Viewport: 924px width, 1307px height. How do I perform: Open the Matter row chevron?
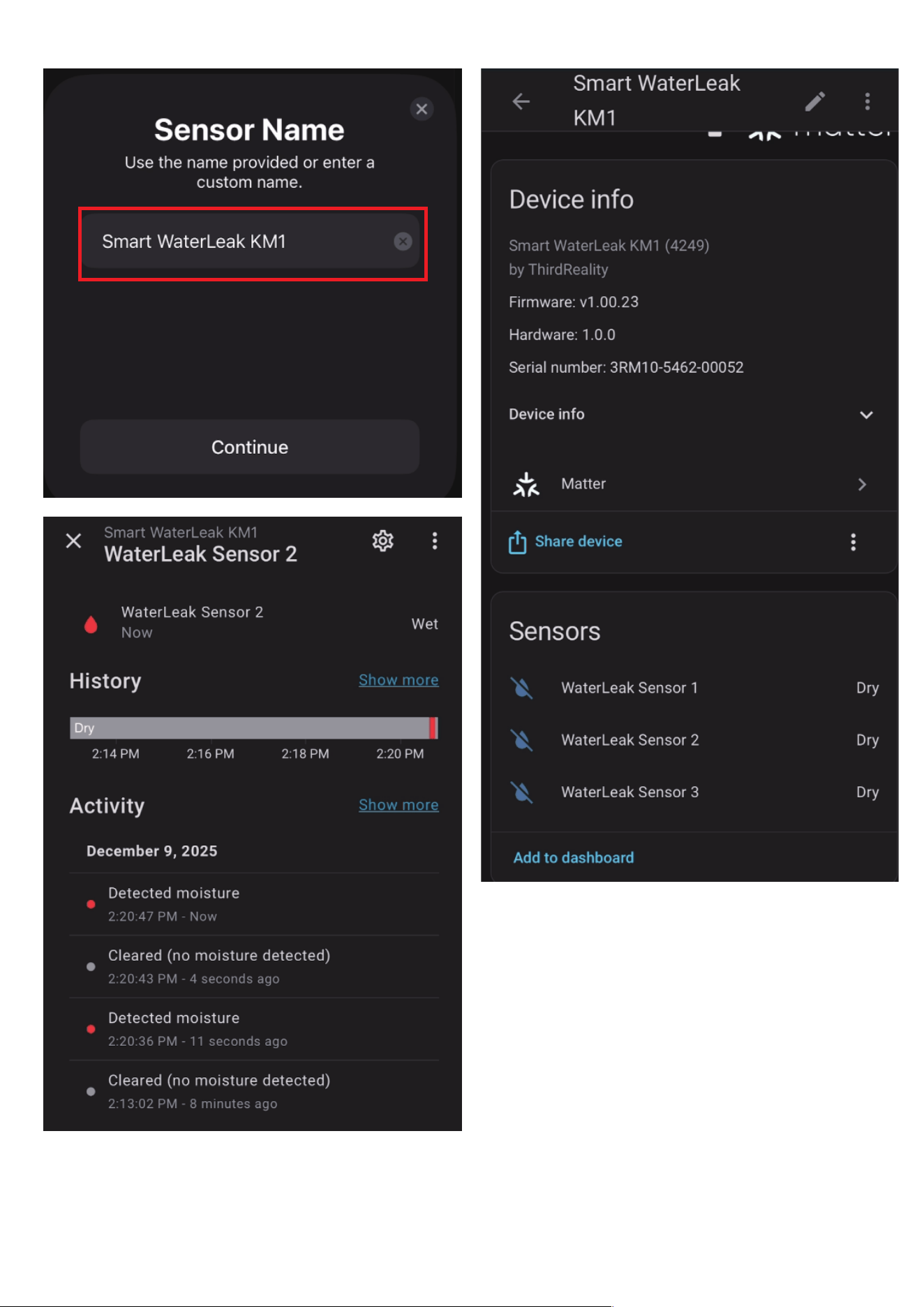click(862, 485)
